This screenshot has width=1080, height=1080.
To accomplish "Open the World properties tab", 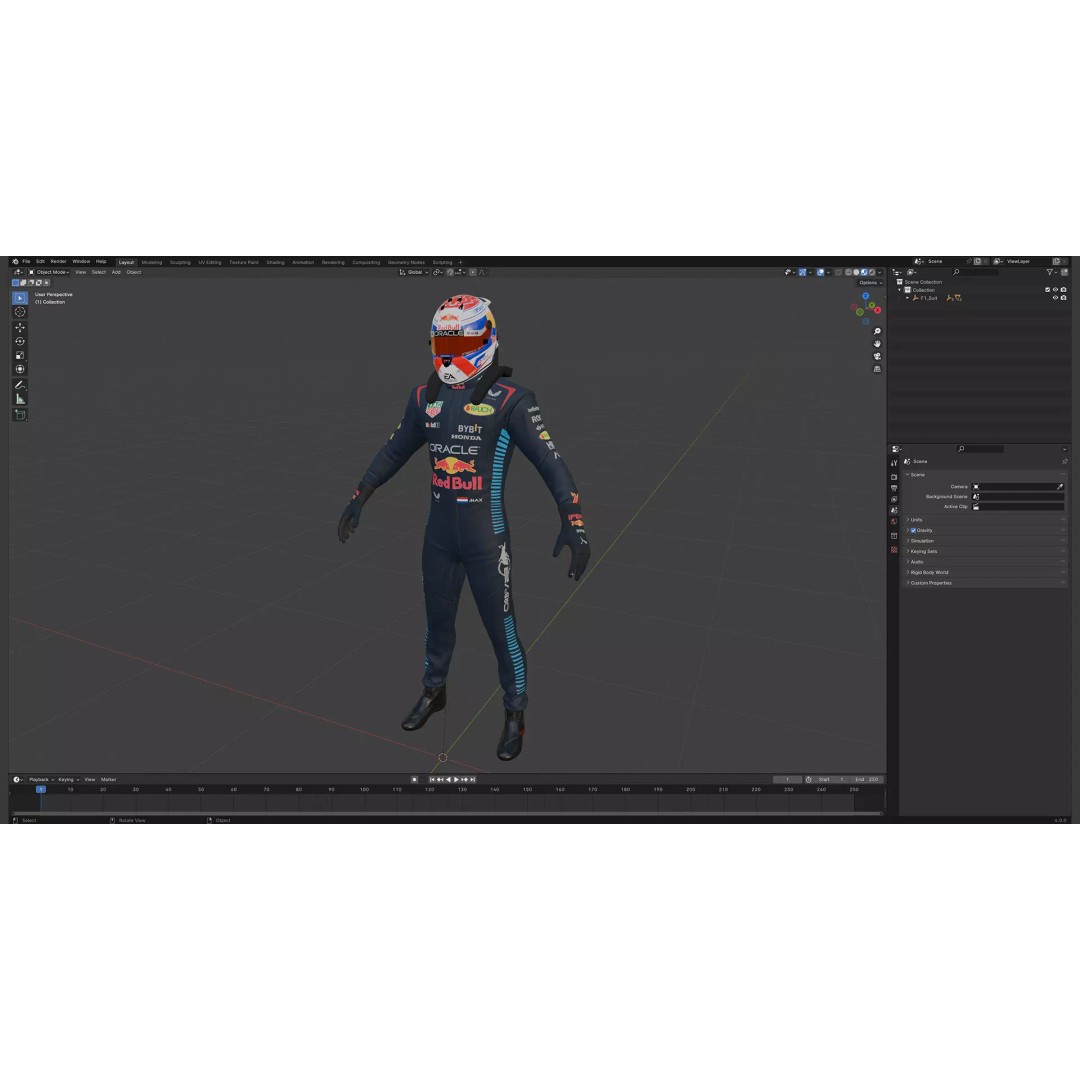I will (894, 521).
